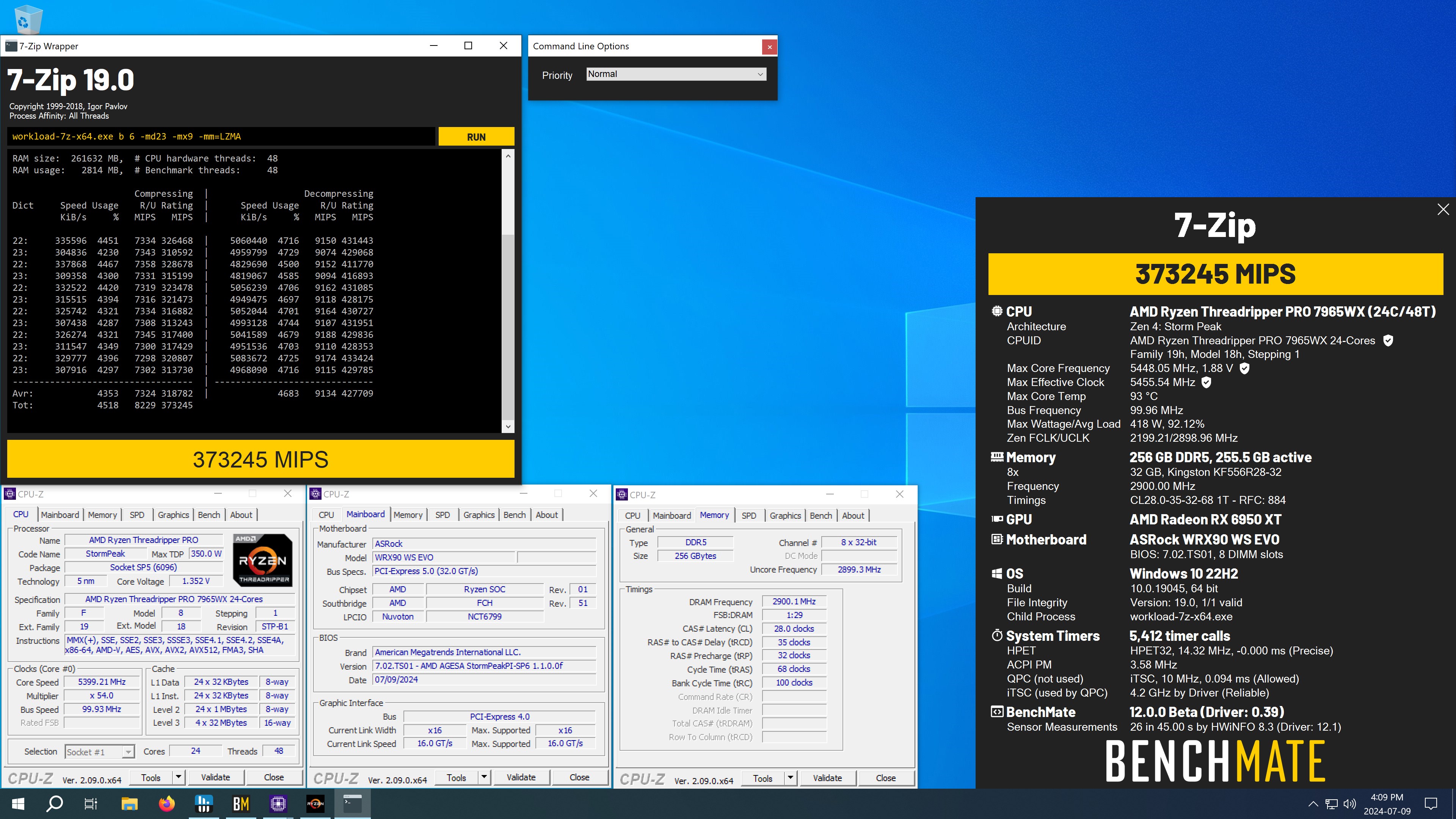The height and width of the screenshot is (819, 1456).
Task: Click Validate in first CPU-Z window
Action: point(215,777)
